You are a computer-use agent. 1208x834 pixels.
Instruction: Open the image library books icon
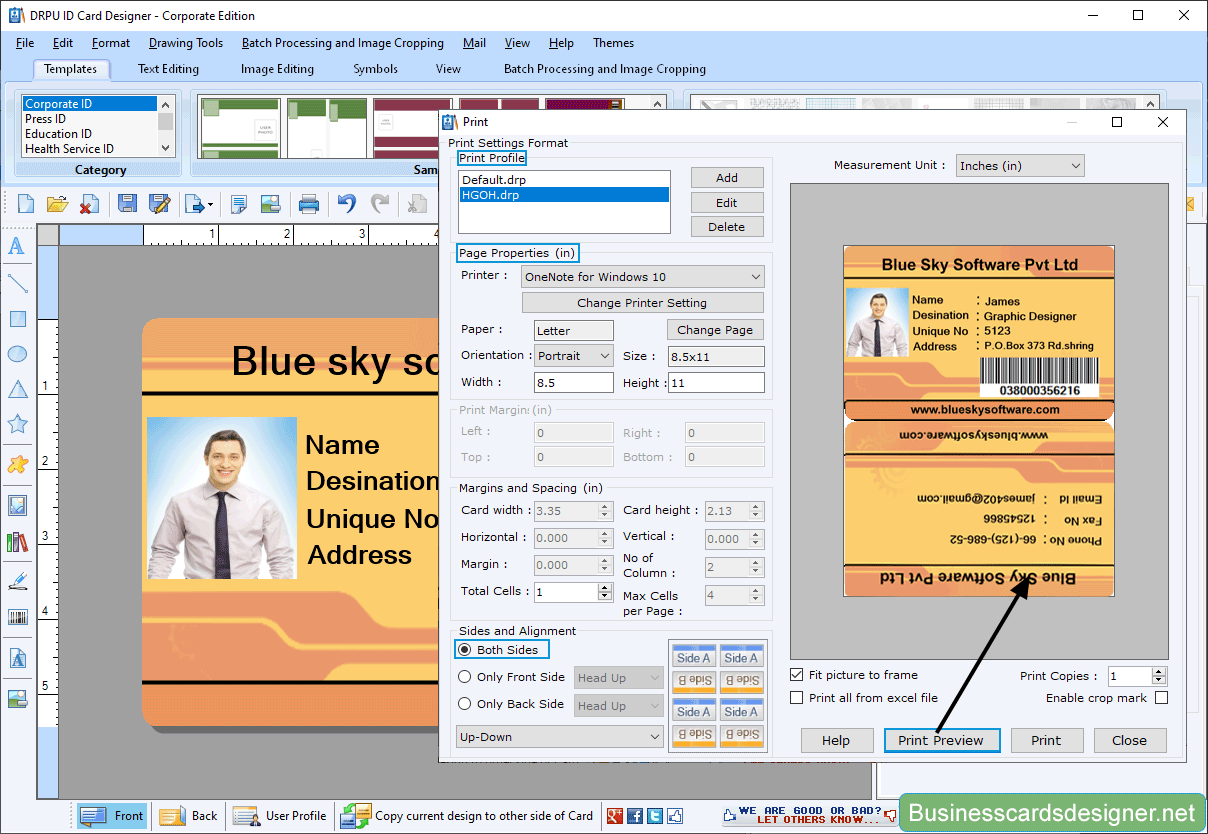[17, 542]
